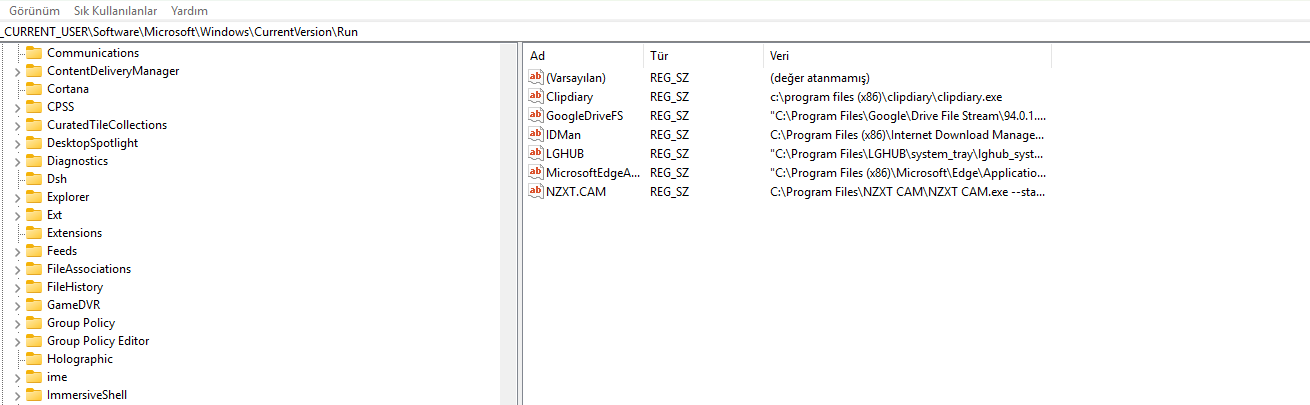
Task: Expand the GameDVR key
Action: click(17, 305)
